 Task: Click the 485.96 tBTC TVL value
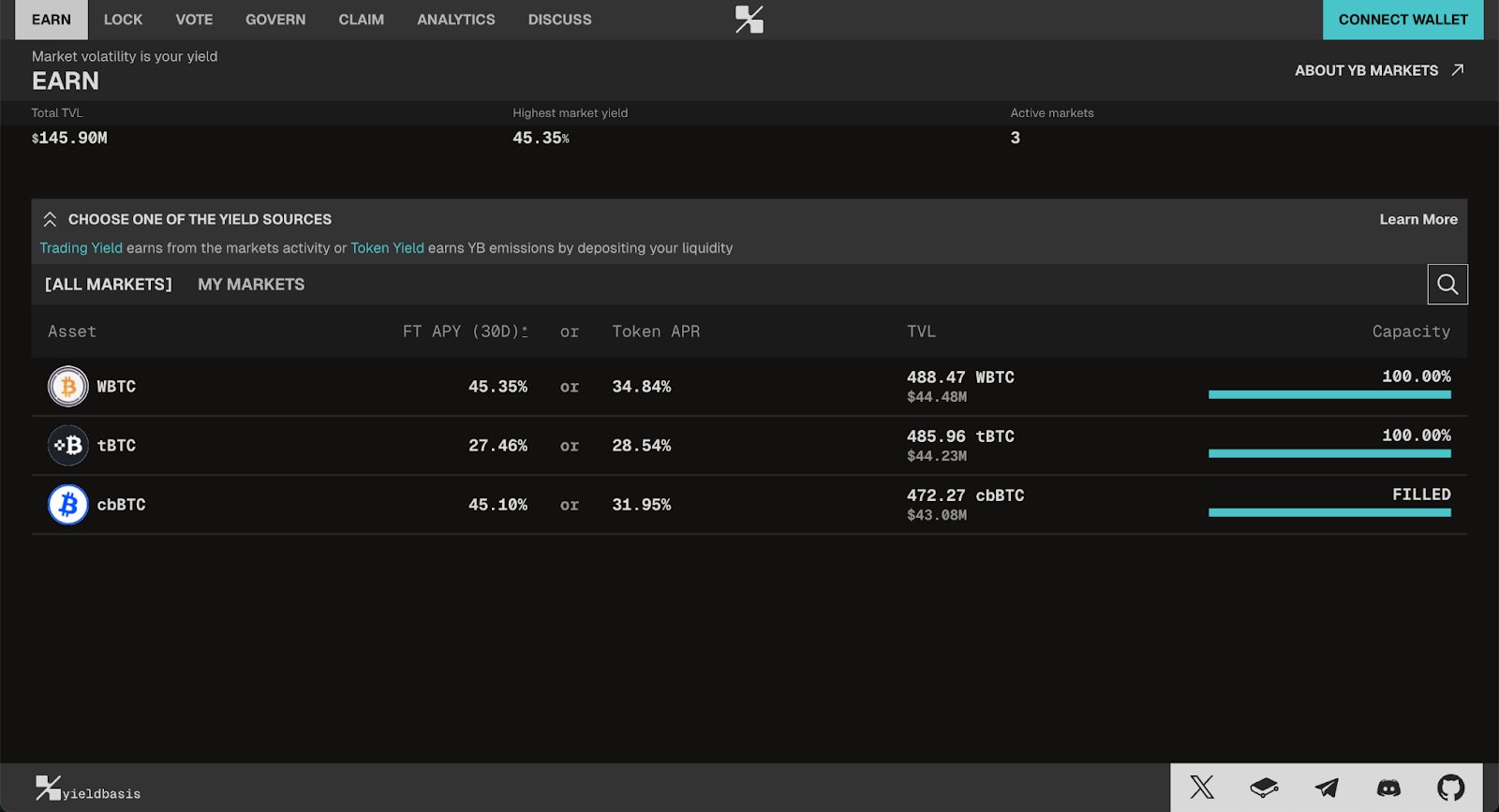(960, 436)
